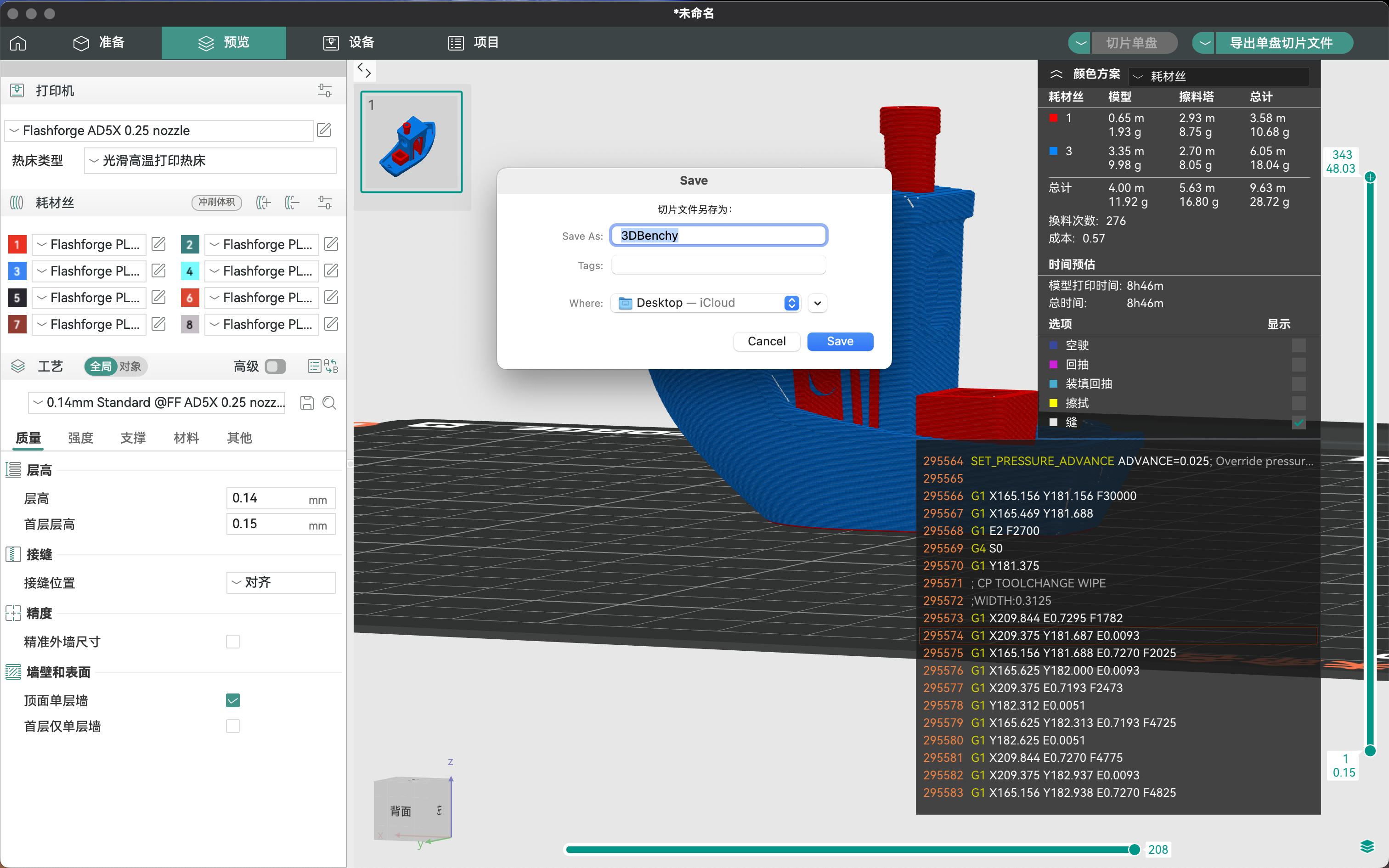Expand the Save dialog with chevron button

tap(817, 303)
